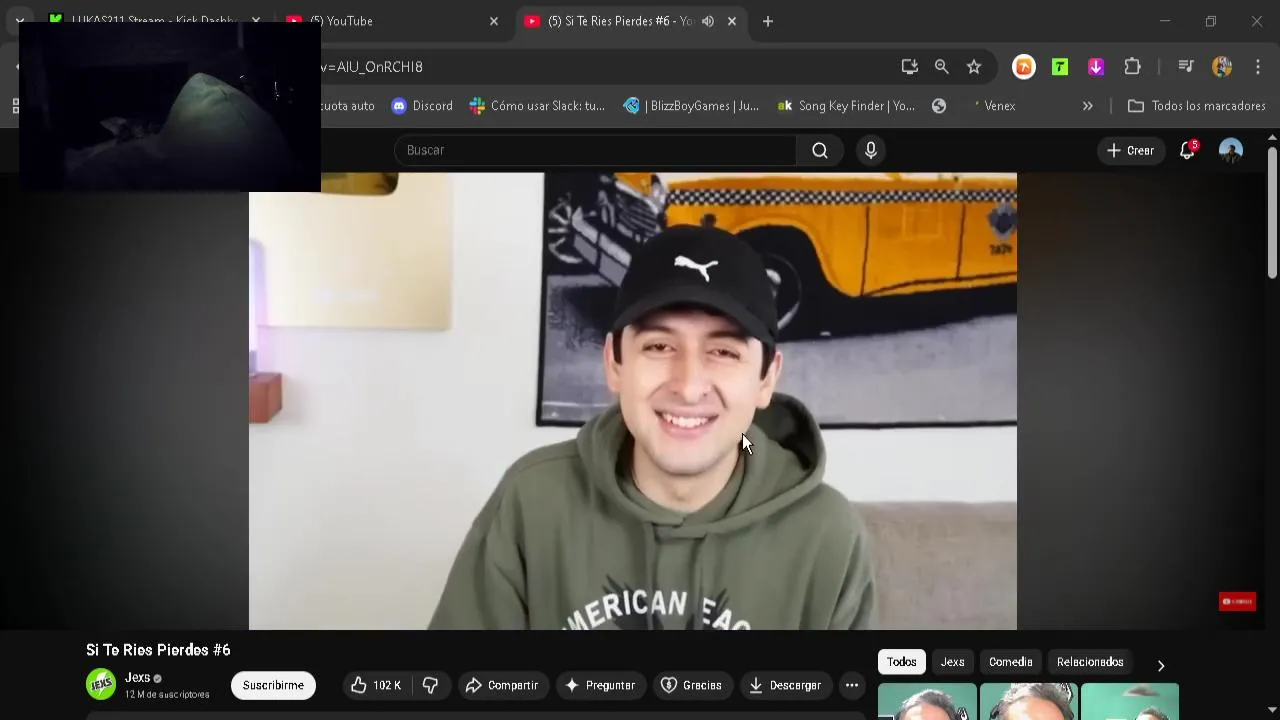Click the red badge at video's right
Screen dimensions: 1280x720
[x=1237, y=601]
